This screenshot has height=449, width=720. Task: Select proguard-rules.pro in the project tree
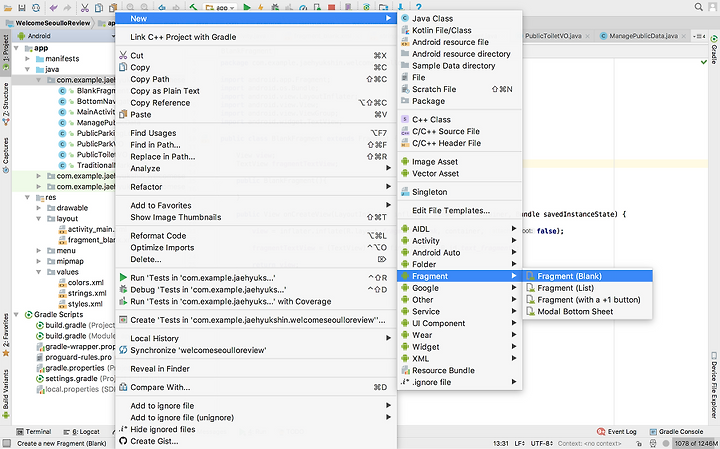tap(74, 357)
